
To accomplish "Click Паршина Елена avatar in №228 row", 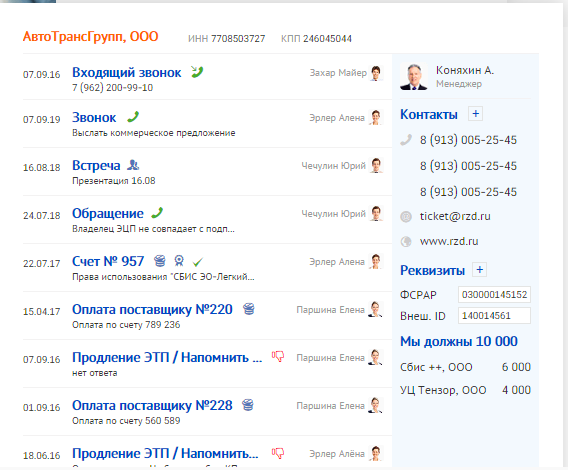I will [375, 405].
